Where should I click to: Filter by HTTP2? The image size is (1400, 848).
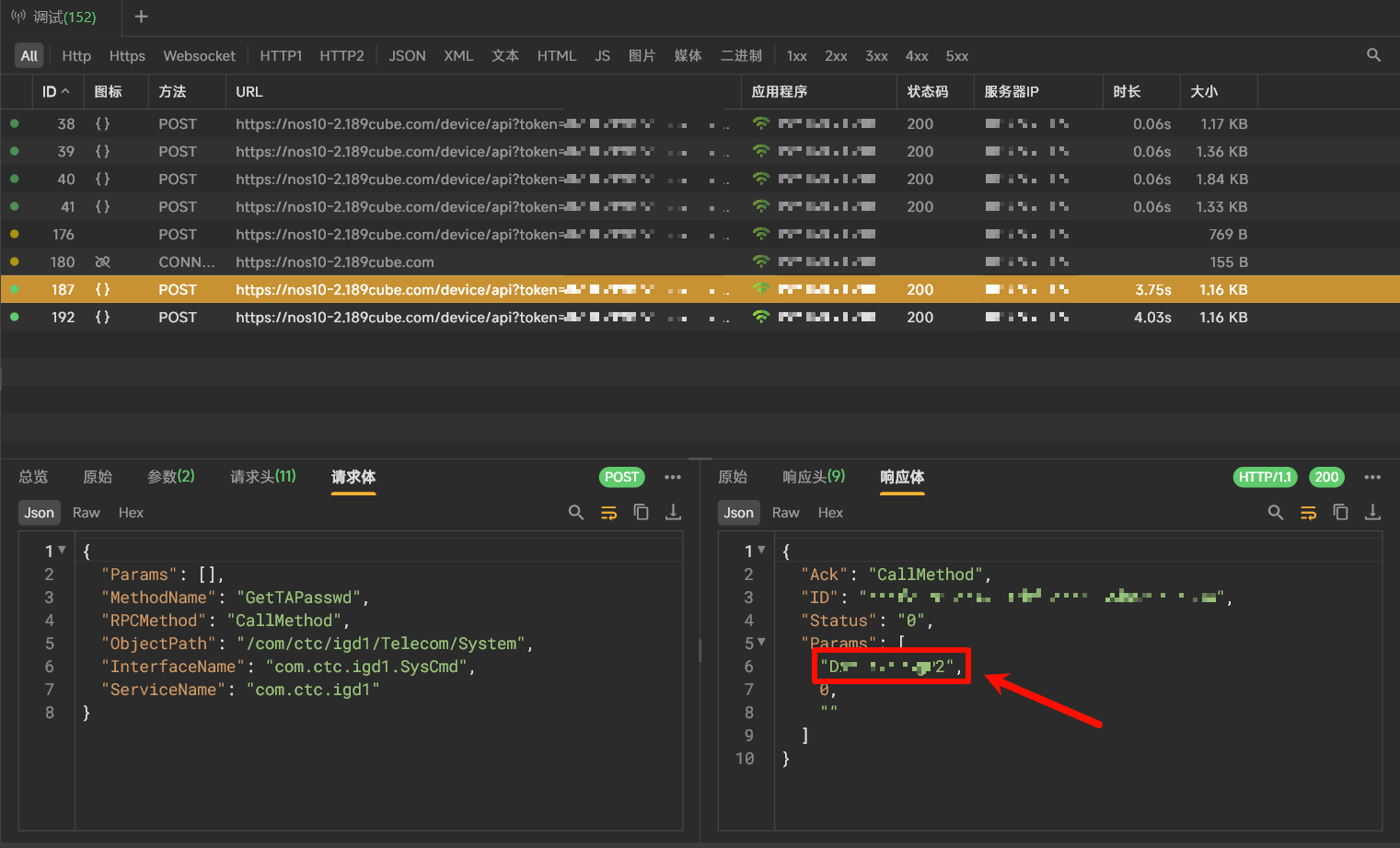coord(341,55)
